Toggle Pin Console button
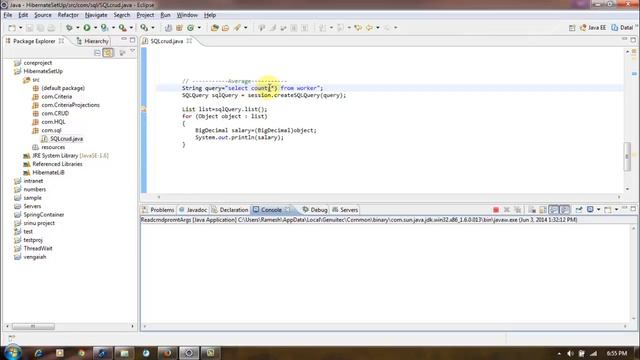The height and width of the screenshot is (360, 640). pyautogui.click(x=579, y=210)
